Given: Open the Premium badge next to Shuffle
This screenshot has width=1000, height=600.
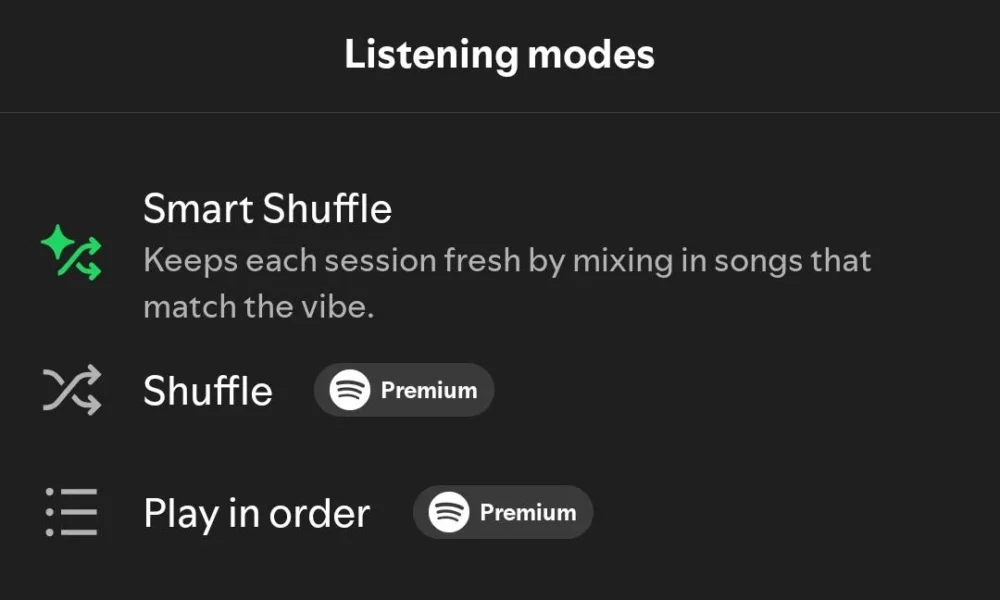Looking at the screenshot, I should coord(404,390).
